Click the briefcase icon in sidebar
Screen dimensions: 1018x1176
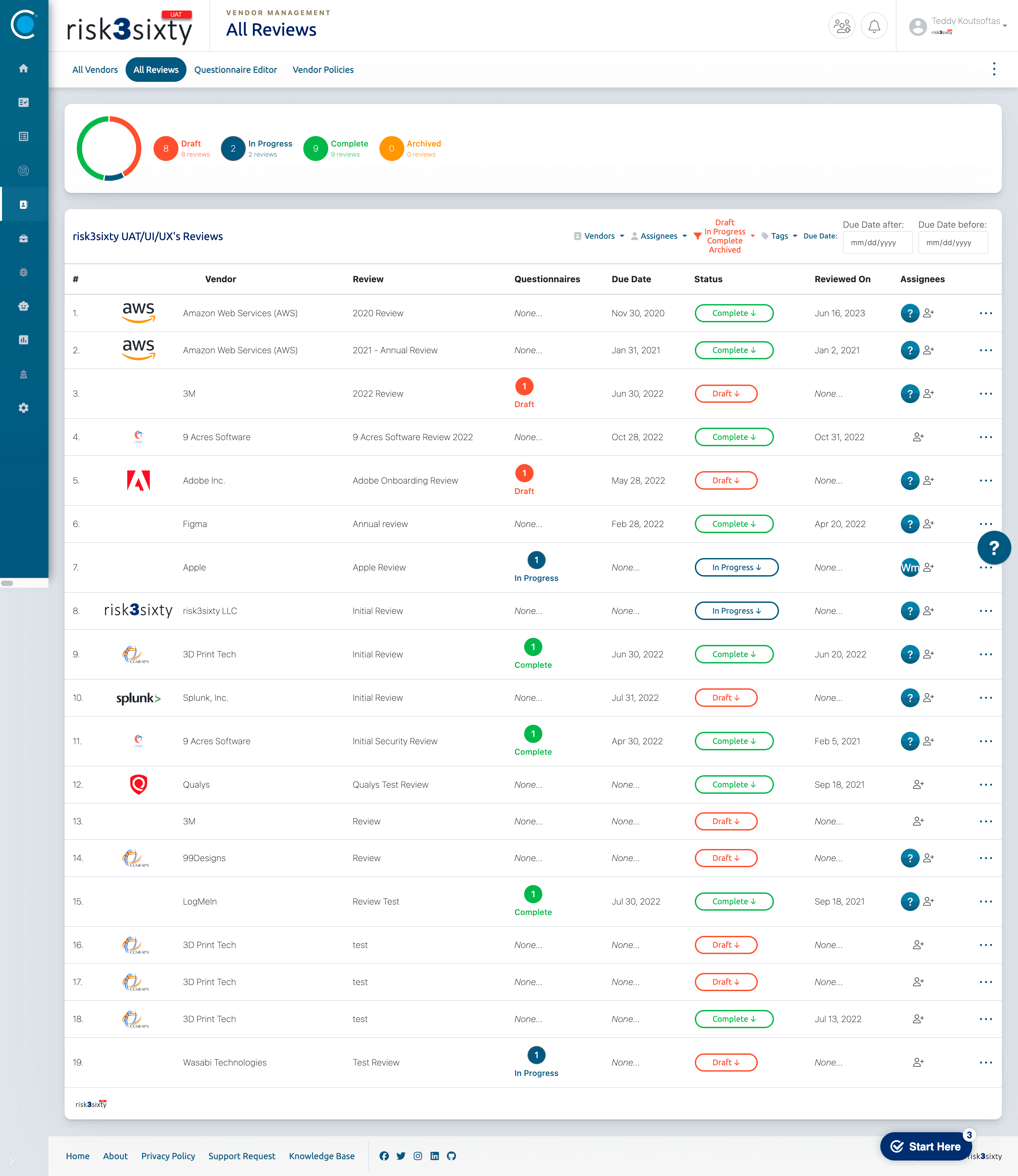(23, 238)
